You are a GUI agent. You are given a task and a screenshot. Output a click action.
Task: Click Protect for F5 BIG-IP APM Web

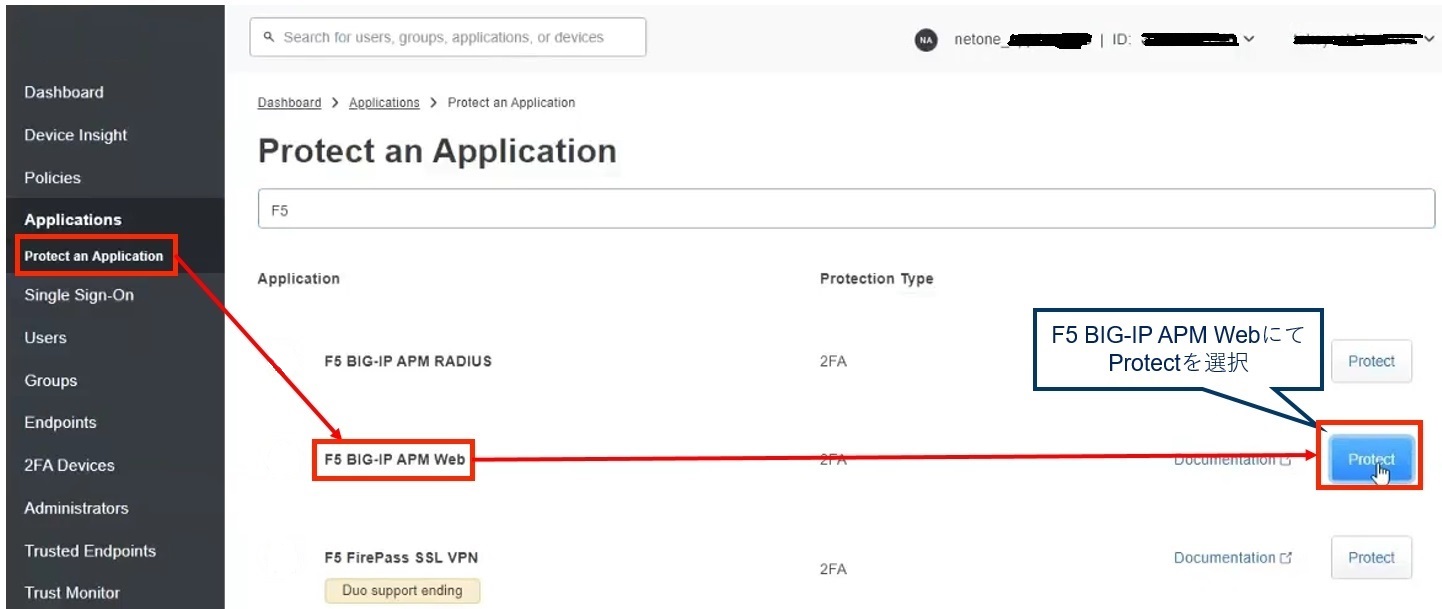click(x=1371, y=460)
